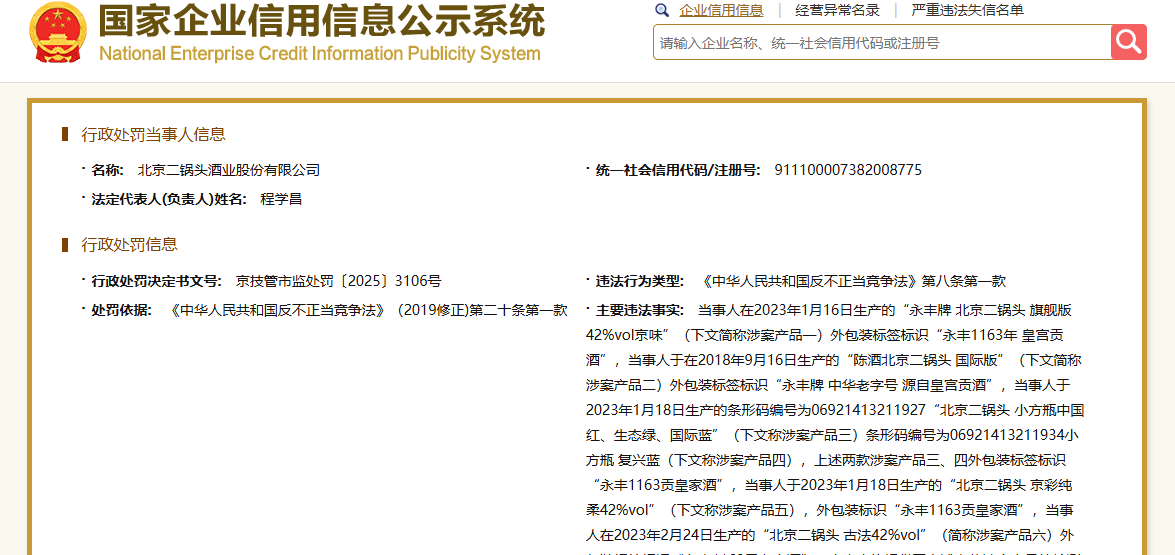Click the 行政处罚当事人信息 section heading
This screenshot has height=555, width=1175.
point(153,134)
